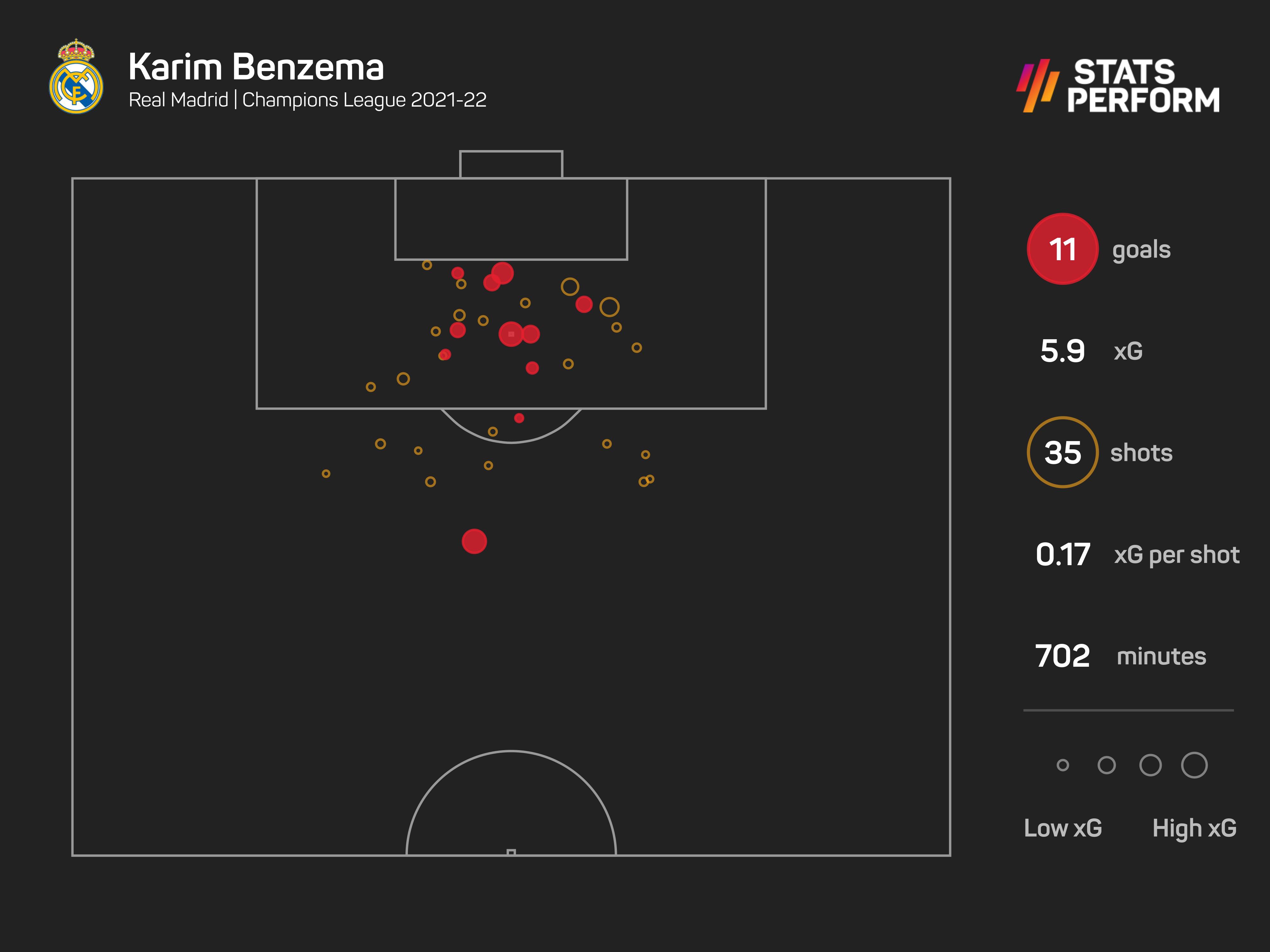Screen dimensions: 1270x952
Task: Click the 5.9 xG value
Action: (x=1063, y=351)
